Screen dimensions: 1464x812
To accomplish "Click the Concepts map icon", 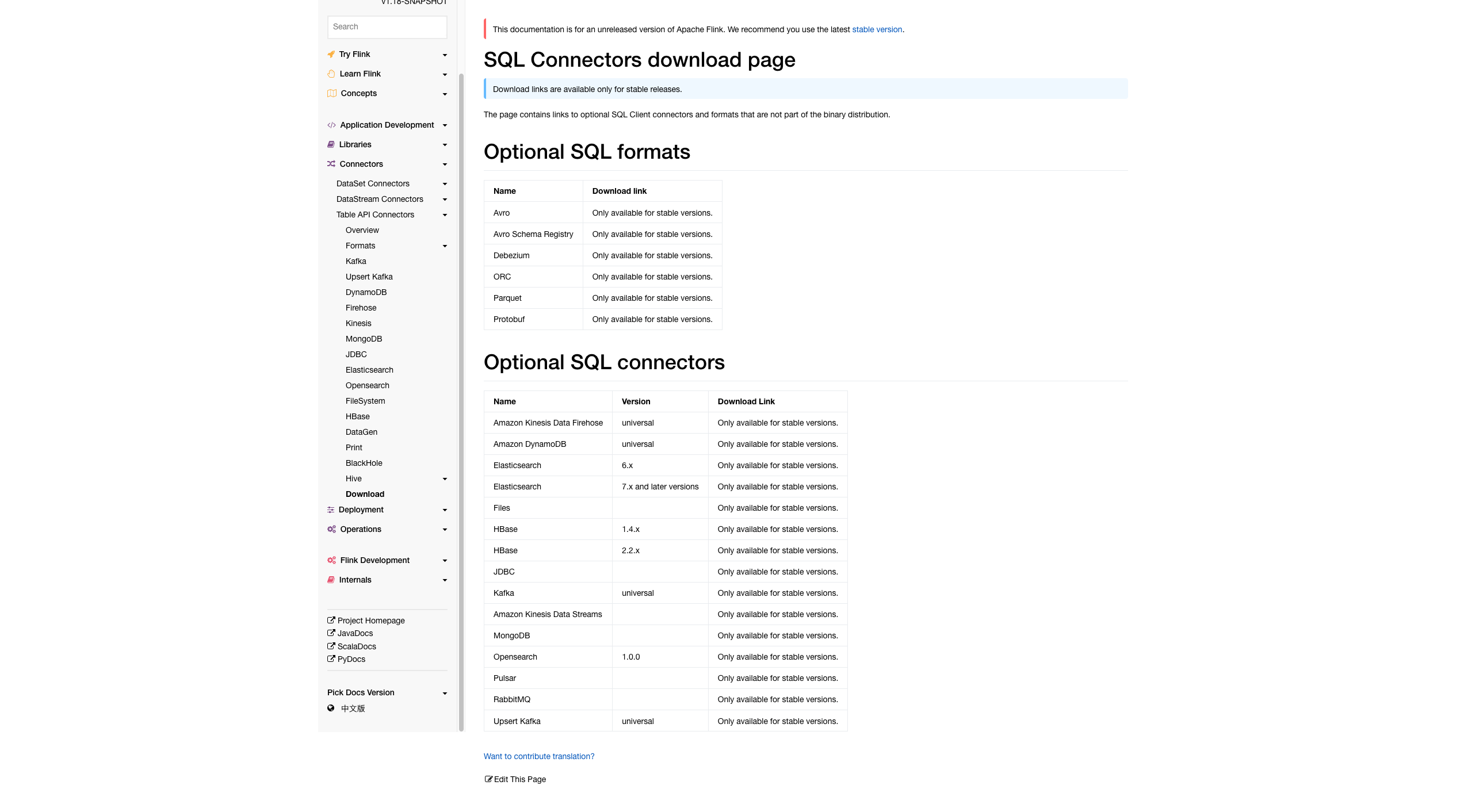I will pos(332,93).
